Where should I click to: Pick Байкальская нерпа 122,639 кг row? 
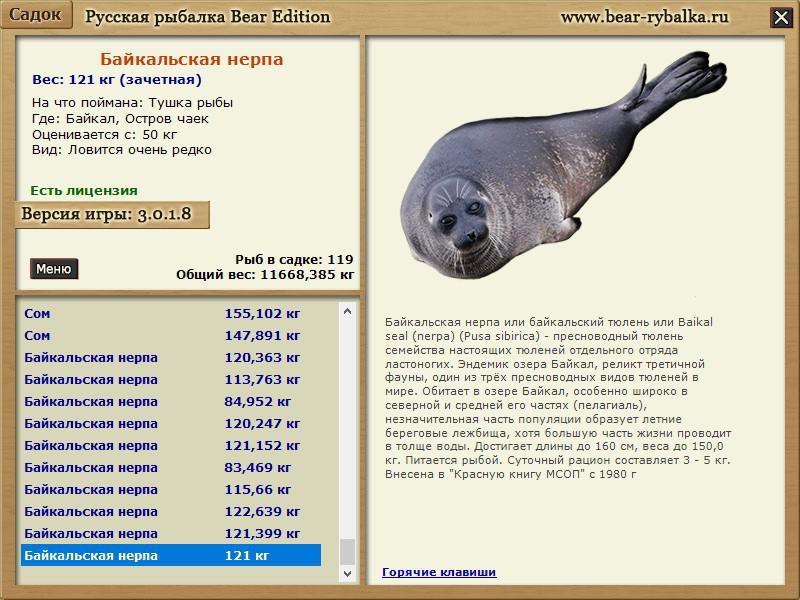click(x=170, y=511)
